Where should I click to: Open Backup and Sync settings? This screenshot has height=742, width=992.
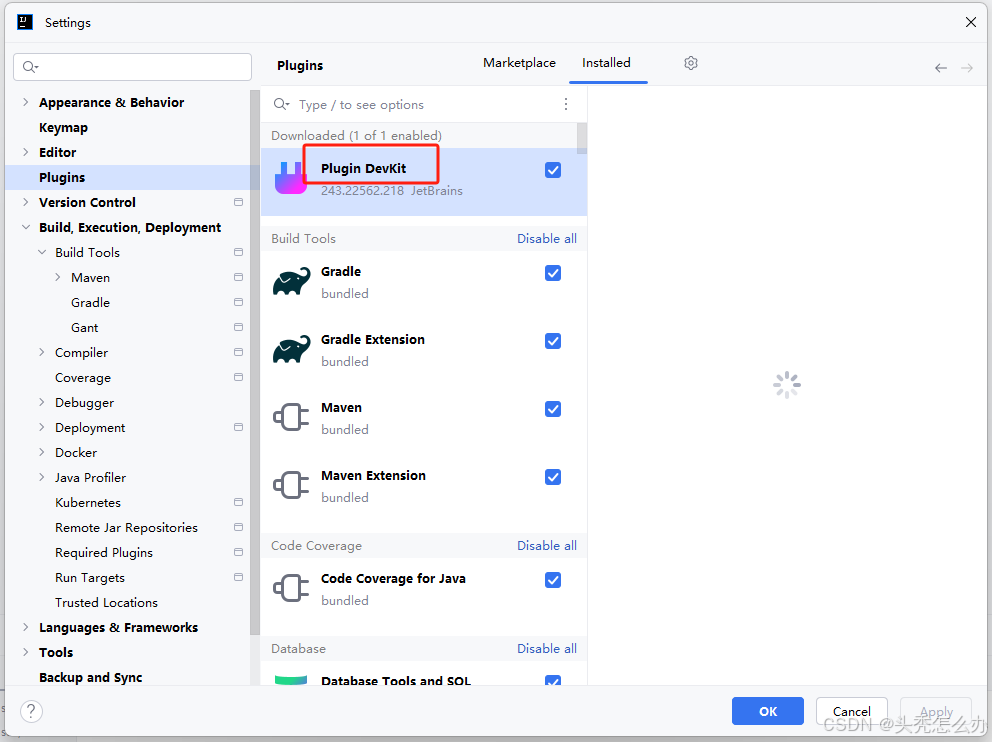90,677
